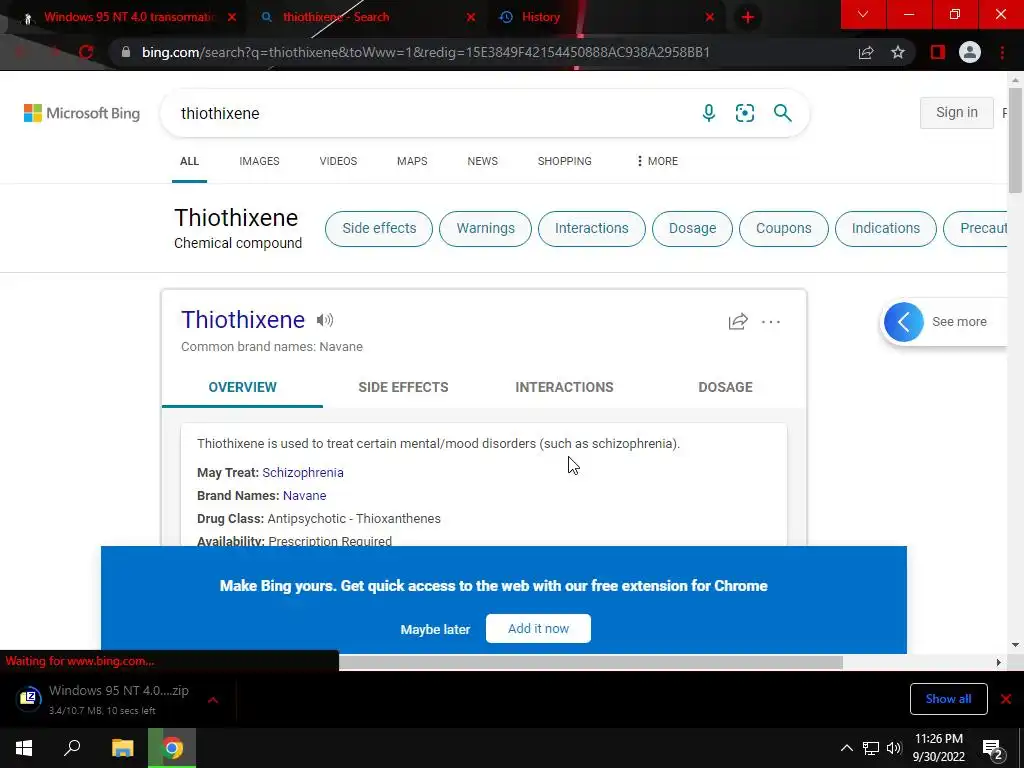Reload the page with the refresh icon
This screenshot has width=1024, height=768.
pyautogui.click(x=86, y=52)
